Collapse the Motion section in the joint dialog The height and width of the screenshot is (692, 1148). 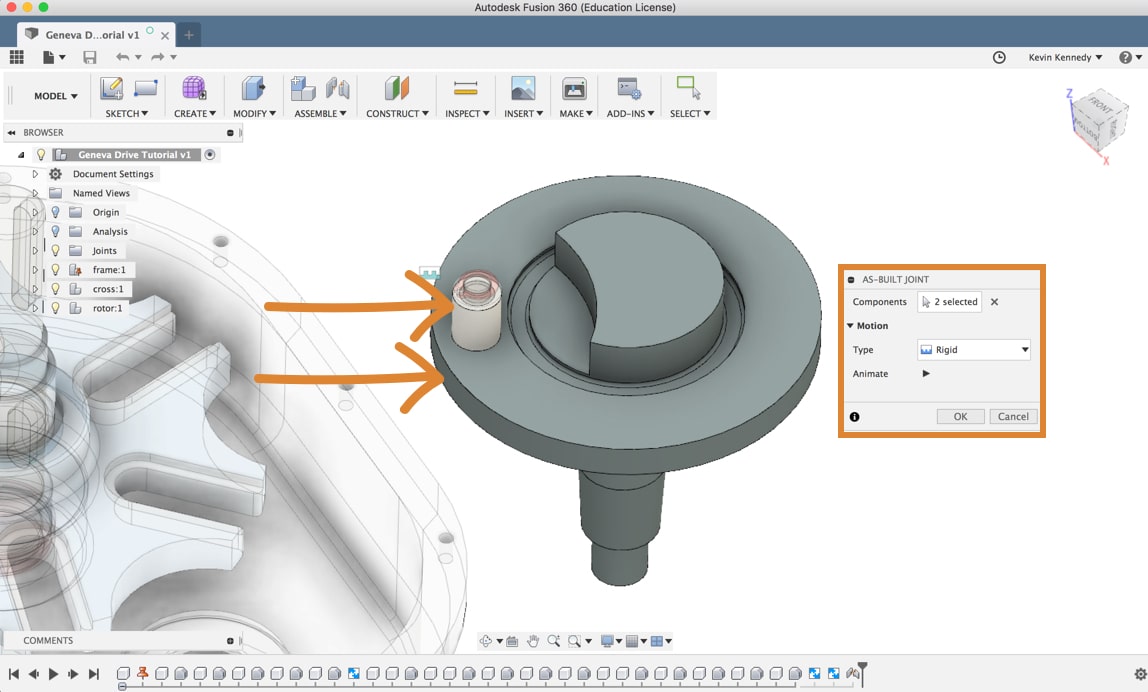pyautogui.click(x=849, y=325)
